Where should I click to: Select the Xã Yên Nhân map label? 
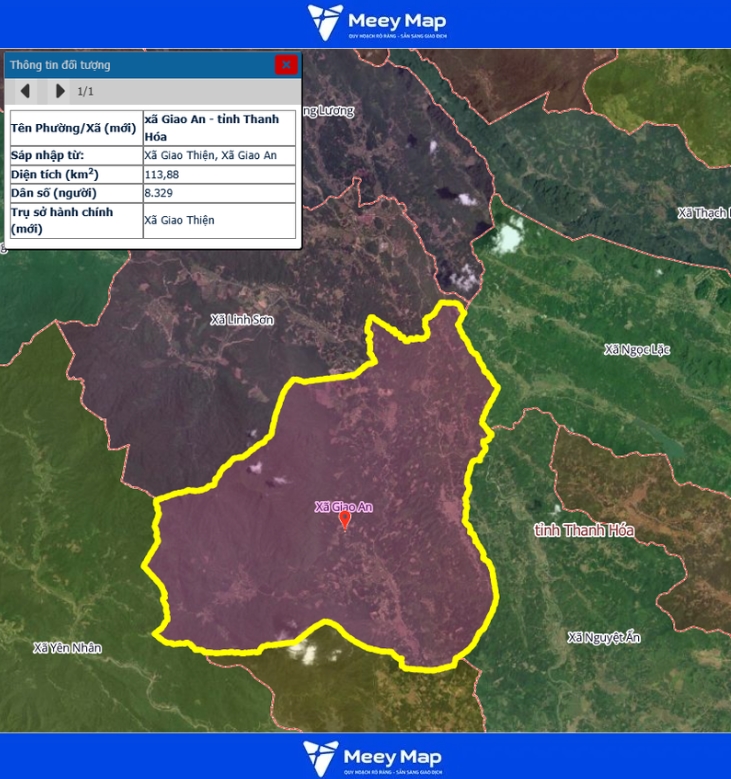[x=68, y=647]
